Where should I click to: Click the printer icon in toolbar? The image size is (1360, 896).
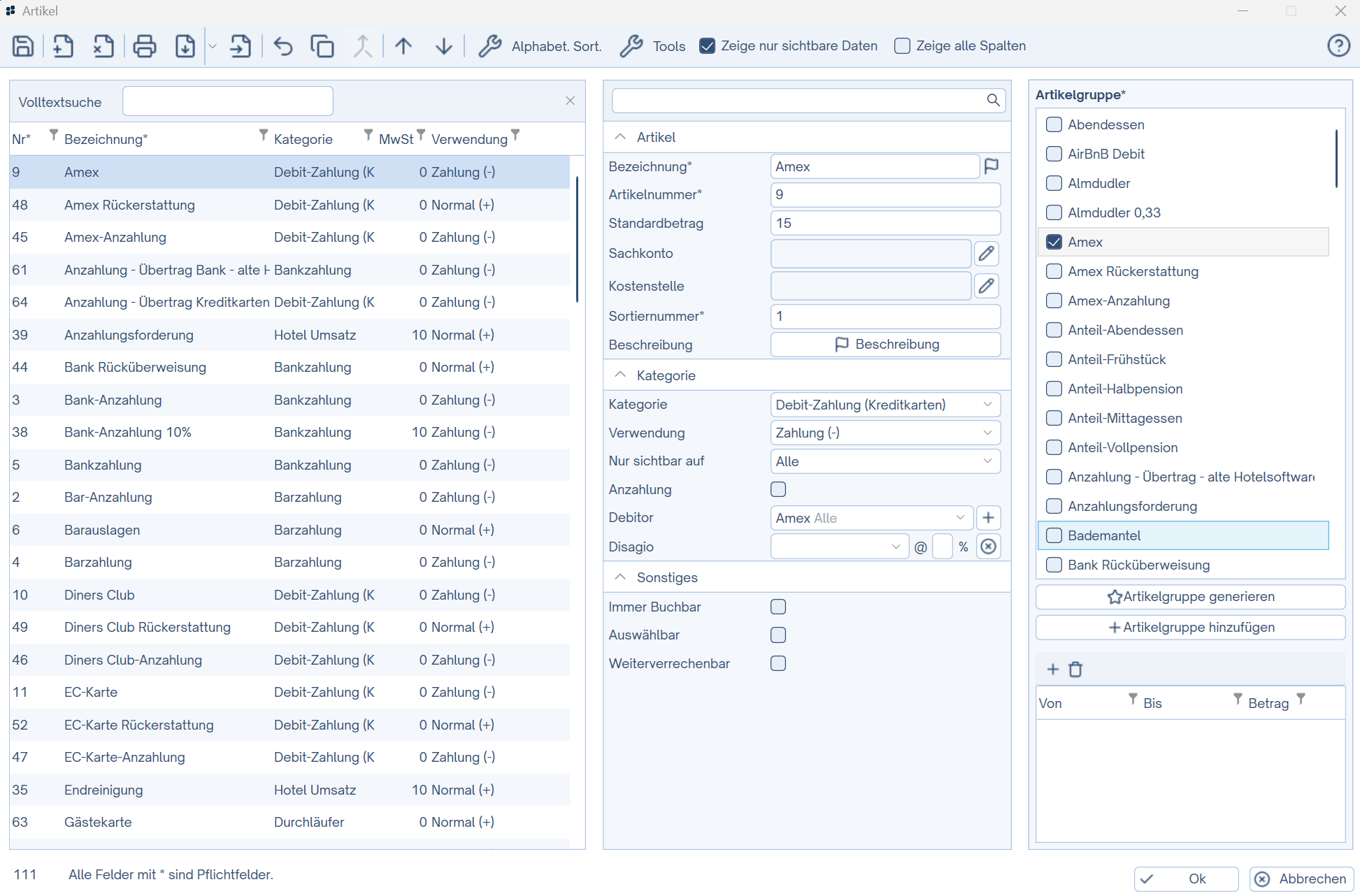point(144,46)
